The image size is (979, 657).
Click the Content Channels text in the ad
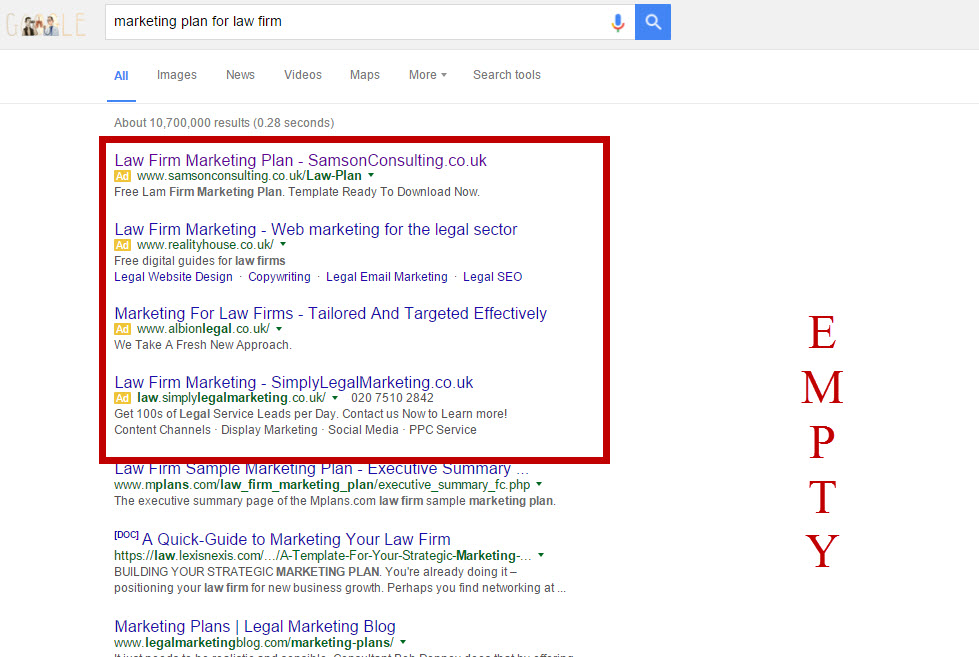(x=162, y=430)
